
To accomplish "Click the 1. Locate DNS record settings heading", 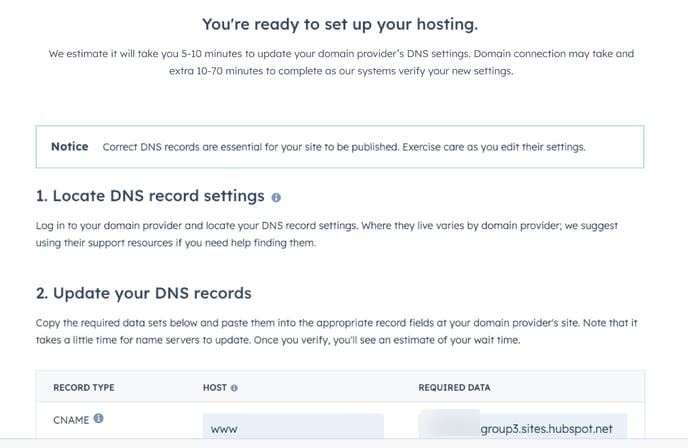I will (150, 196).
